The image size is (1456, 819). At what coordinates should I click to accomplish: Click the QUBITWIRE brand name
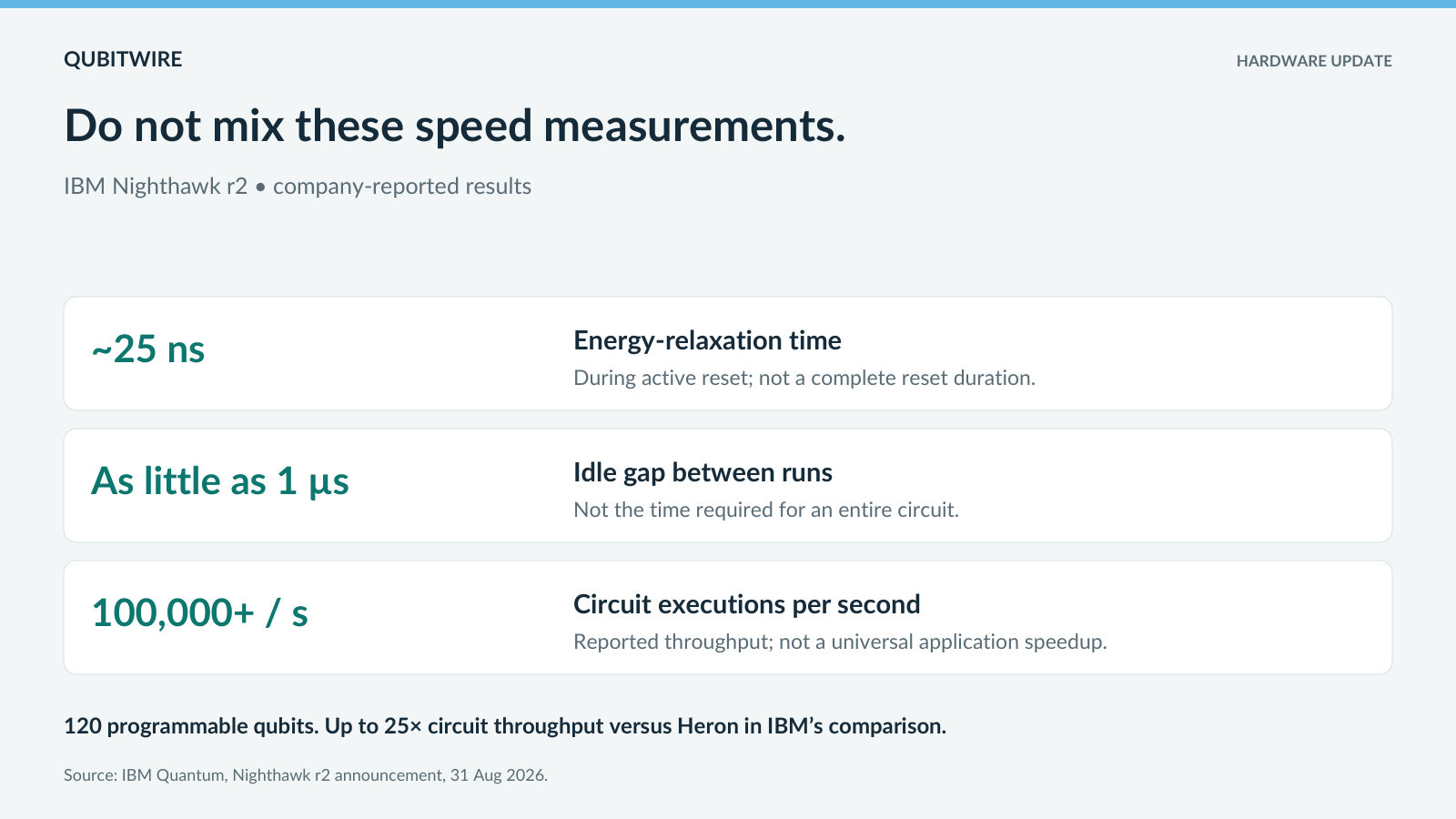[x=123, y=59]
